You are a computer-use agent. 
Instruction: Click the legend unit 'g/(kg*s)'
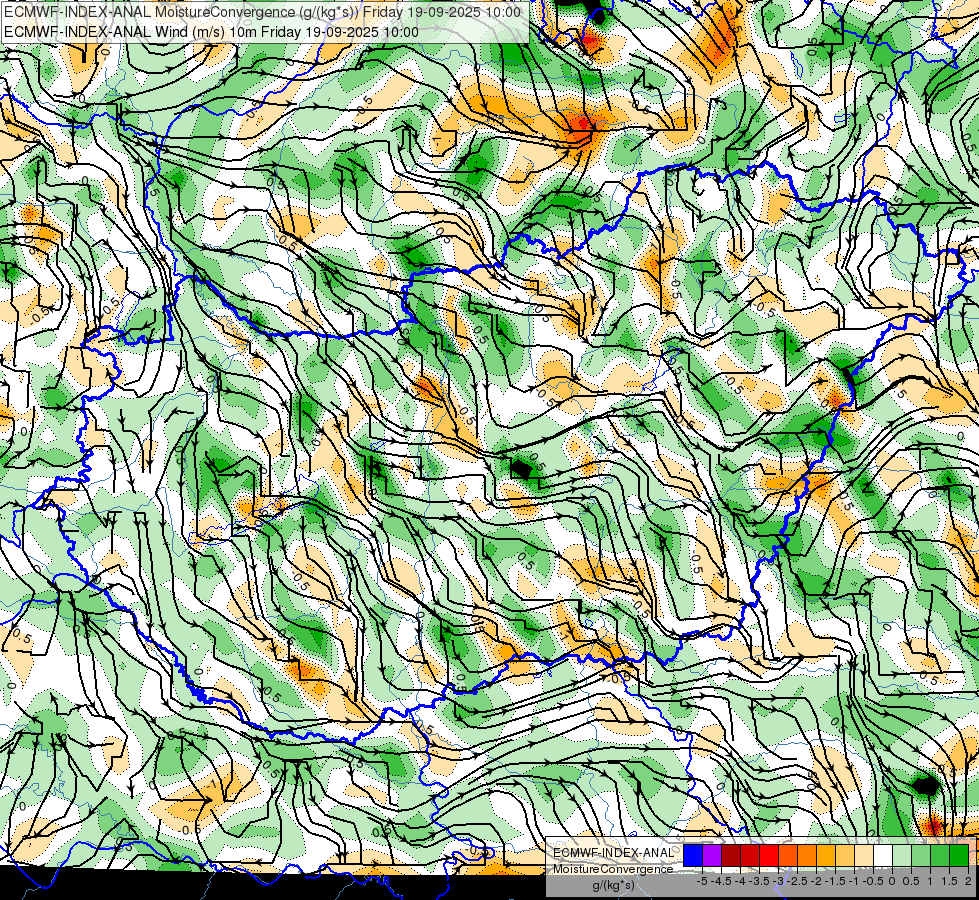click(613, 885)
